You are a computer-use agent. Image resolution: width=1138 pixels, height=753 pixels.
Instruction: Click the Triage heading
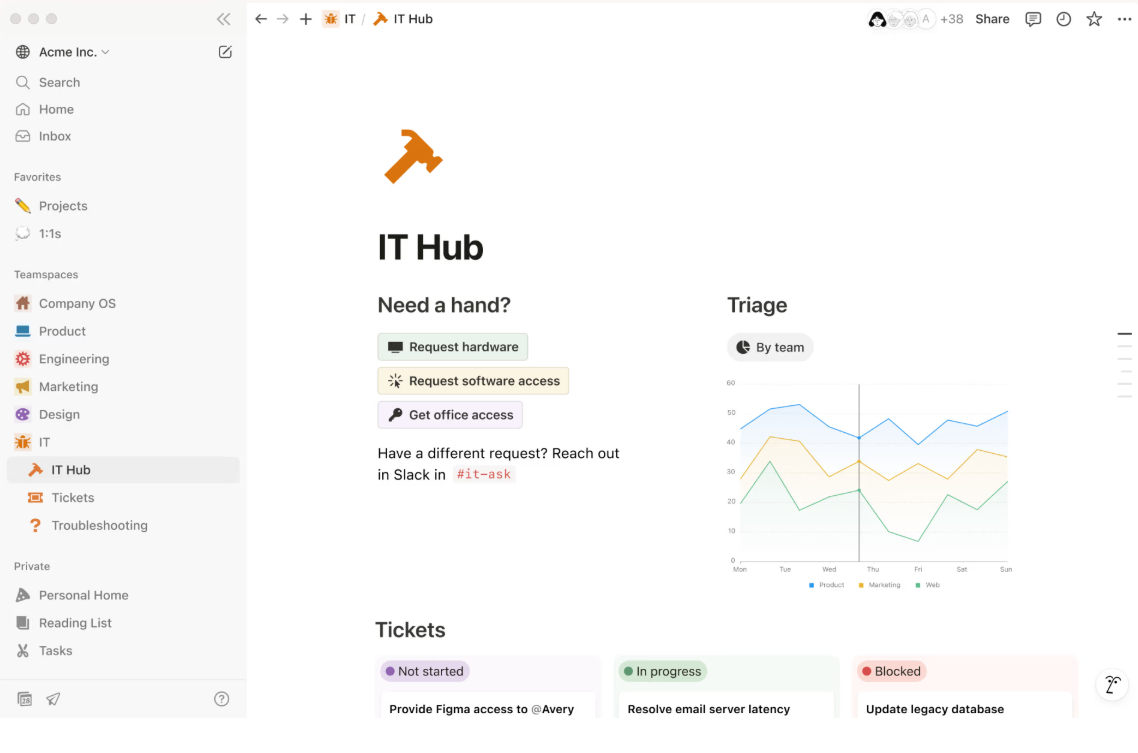pyautogui.click(x=757, y=305)
